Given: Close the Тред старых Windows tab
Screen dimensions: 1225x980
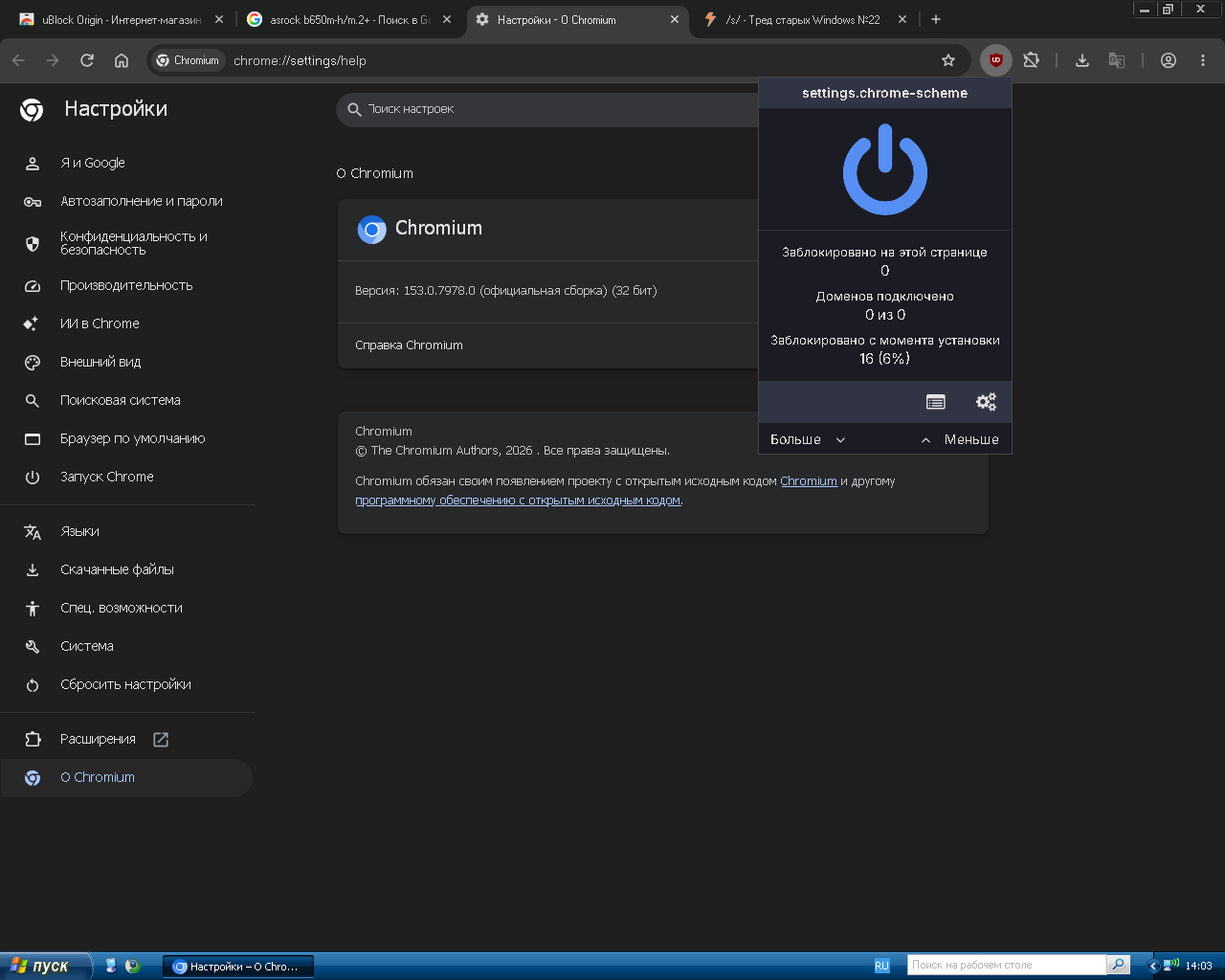Looking at the screenshot, I should [x=902, y=19].
